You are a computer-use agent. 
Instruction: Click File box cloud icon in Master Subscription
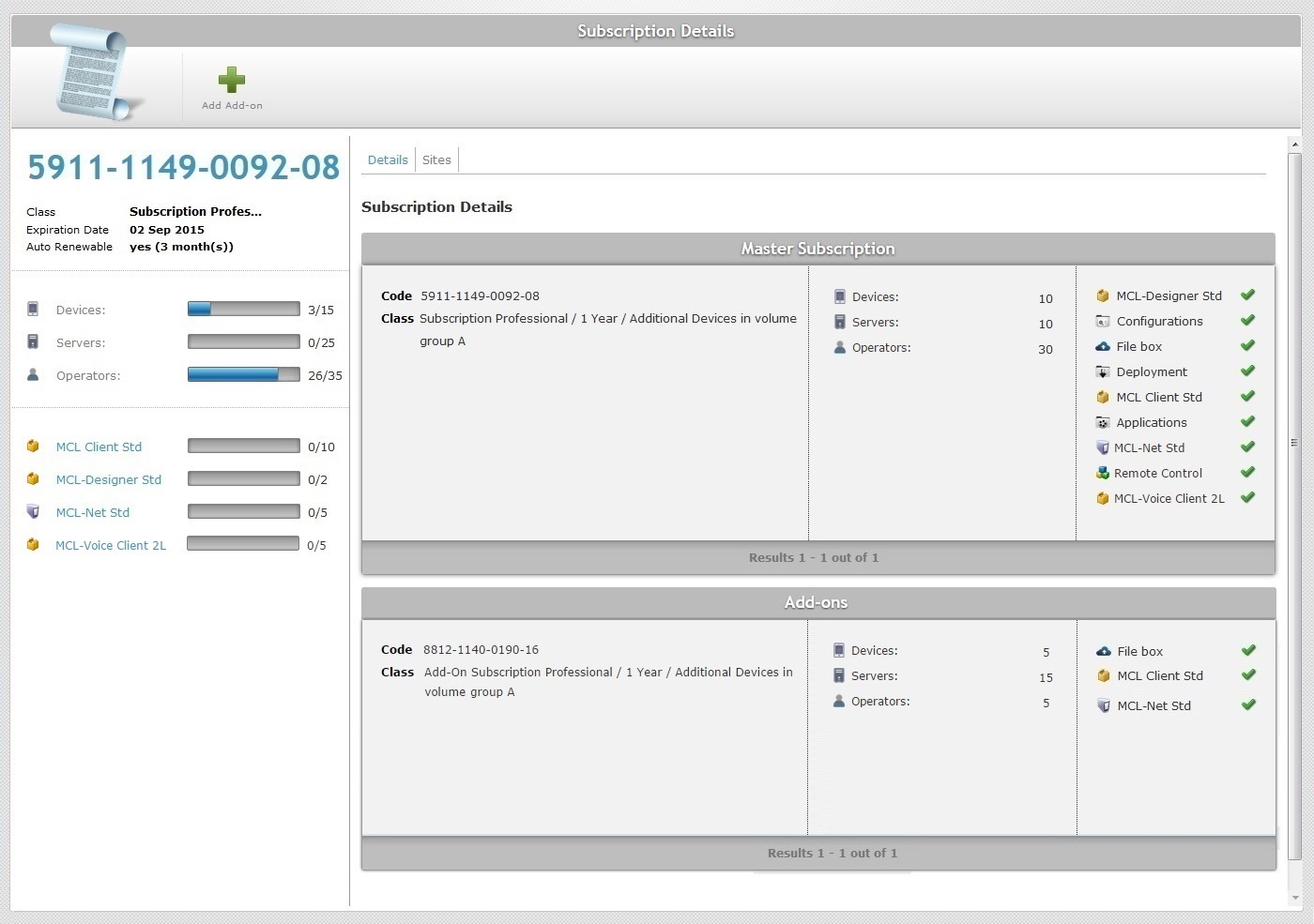point(1103,346)
